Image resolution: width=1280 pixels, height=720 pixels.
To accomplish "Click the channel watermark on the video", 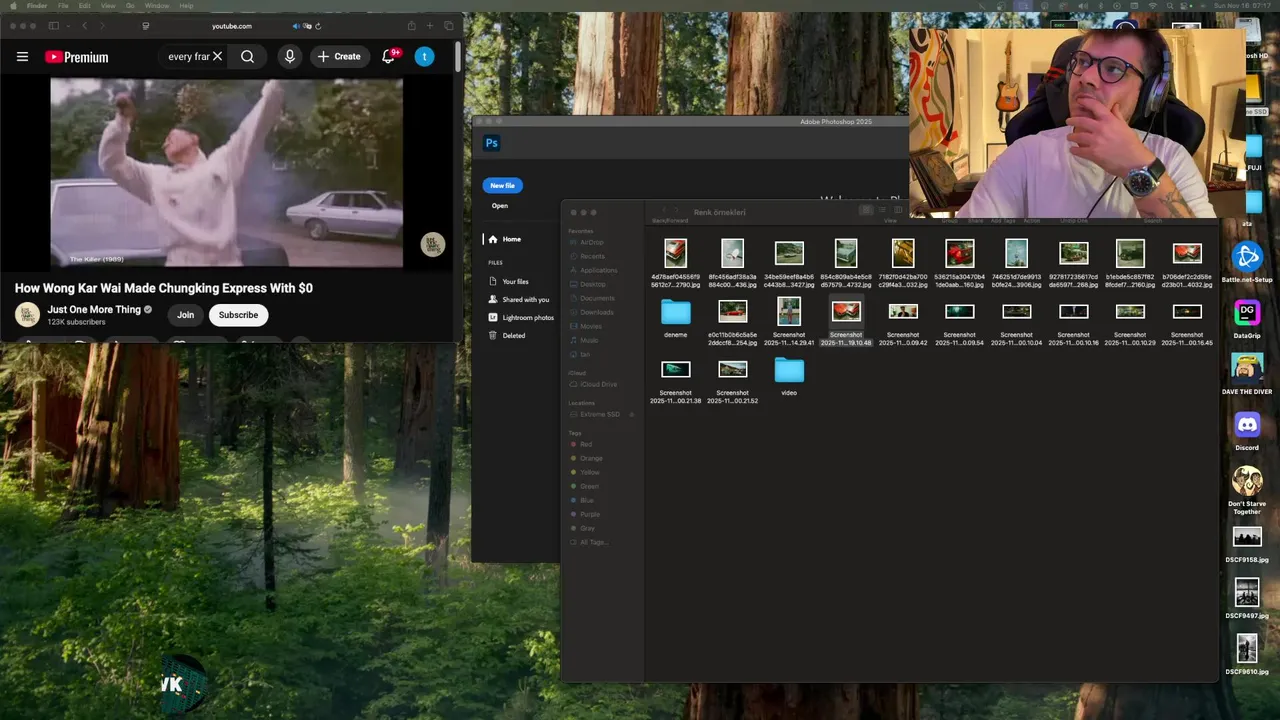I will 432,244.
